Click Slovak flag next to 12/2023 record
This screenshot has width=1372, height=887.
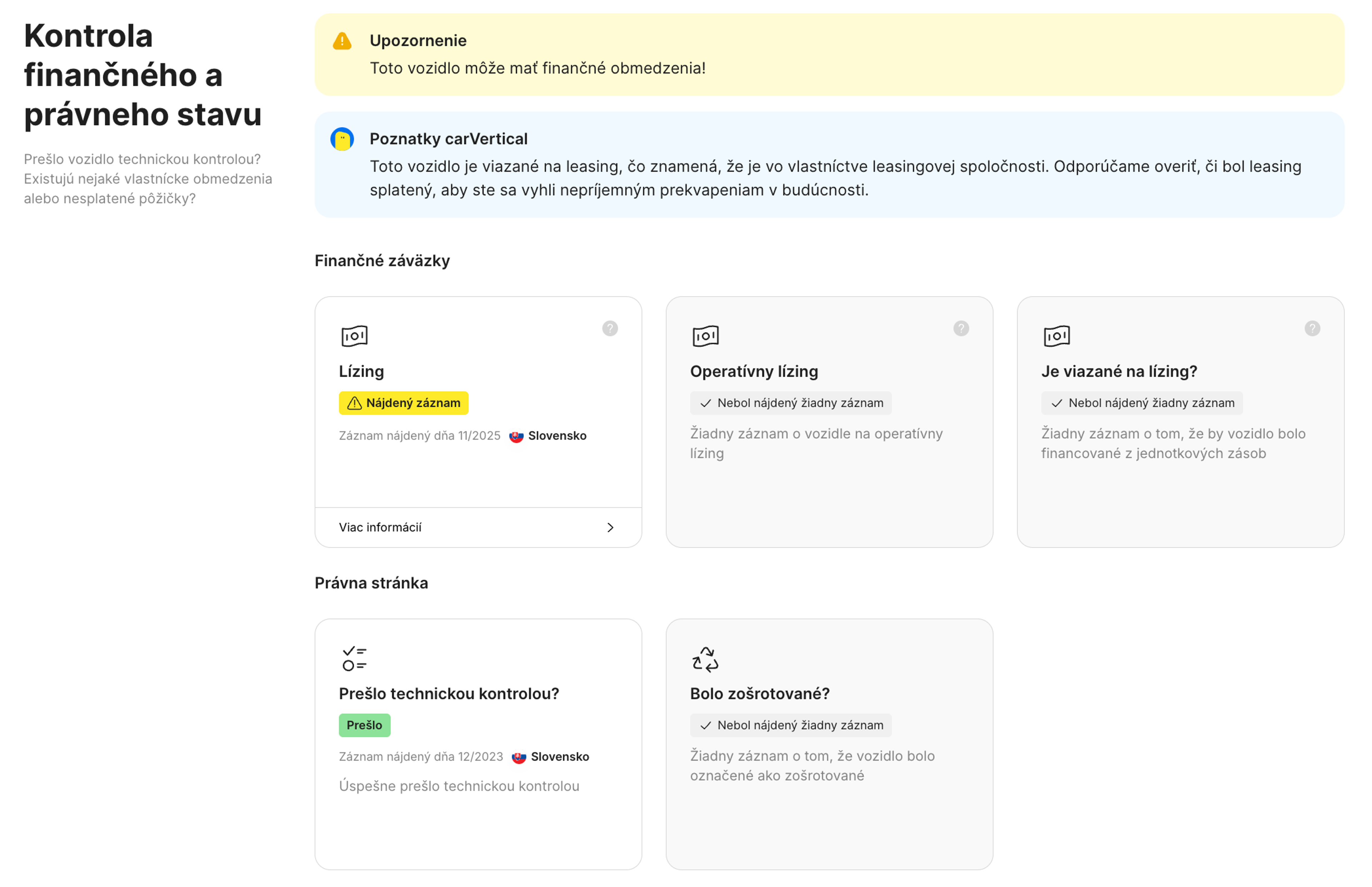(519, 757)
